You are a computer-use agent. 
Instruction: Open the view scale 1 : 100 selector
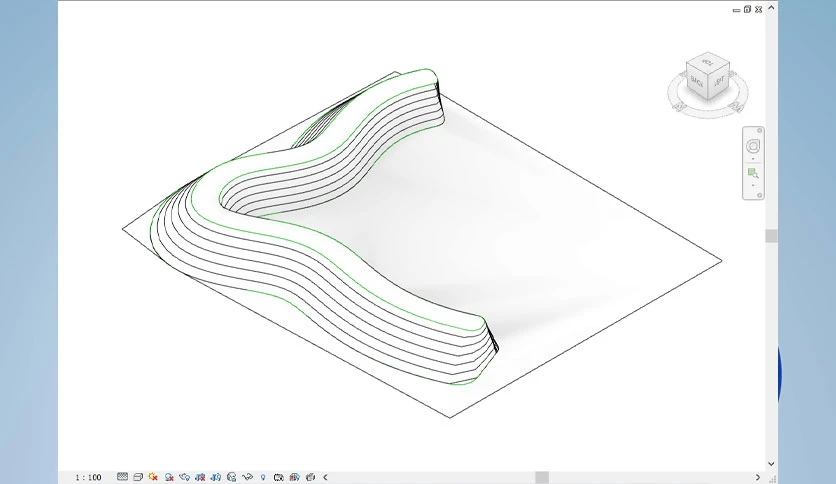(88, 477)
